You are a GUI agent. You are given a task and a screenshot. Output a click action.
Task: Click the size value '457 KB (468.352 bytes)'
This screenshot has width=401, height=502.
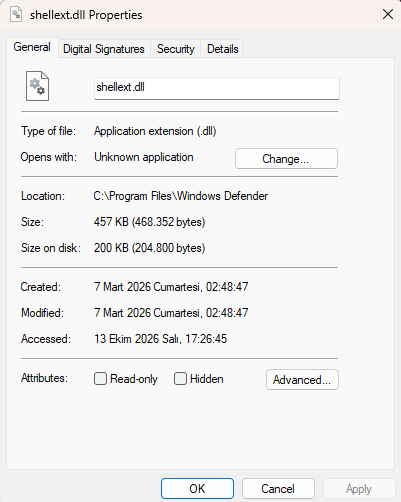tap(149, 222)
